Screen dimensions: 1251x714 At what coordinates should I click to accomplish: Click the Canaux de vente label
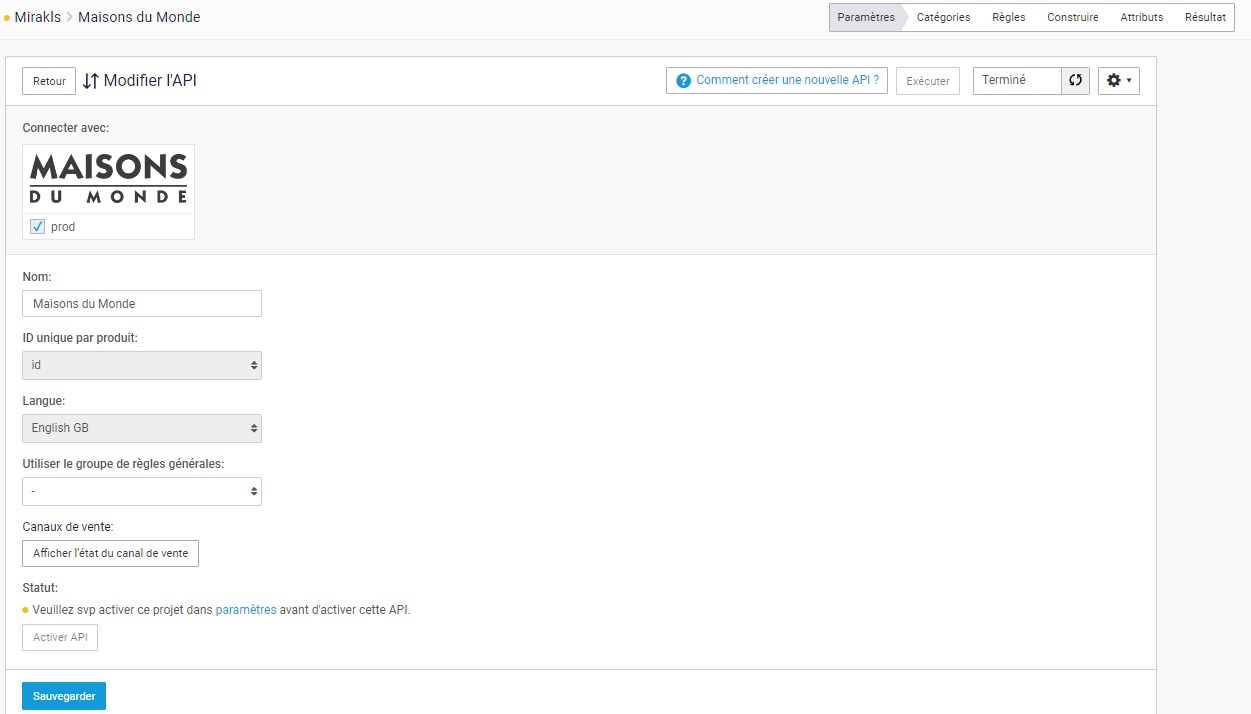pos(67,526)
